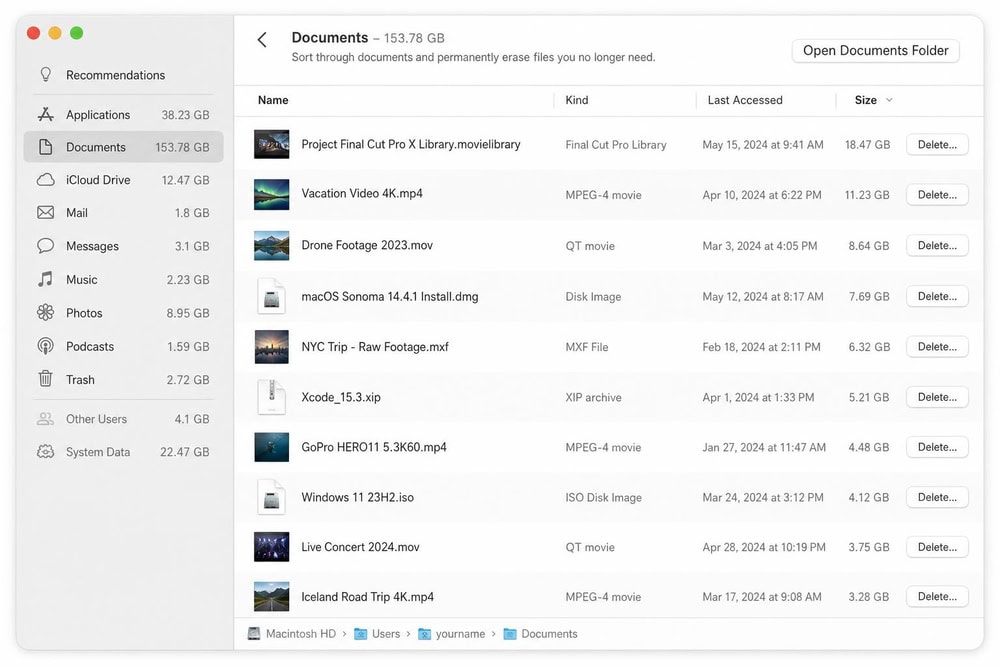Click the macOS Sonoma disk image file icon

pyautogui.click(x=271, y=297)
